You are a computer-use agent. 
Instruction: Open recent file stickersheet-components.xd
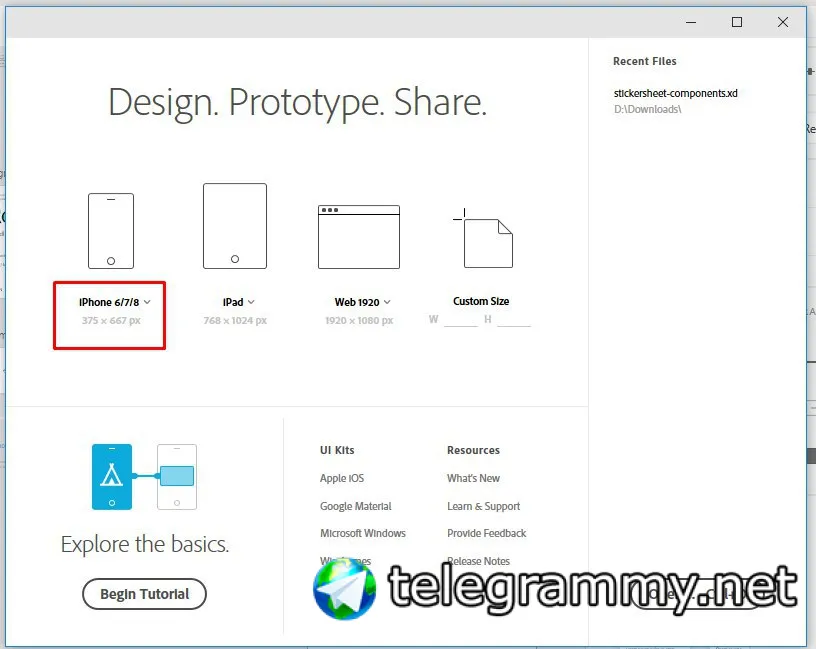[675, 93]
